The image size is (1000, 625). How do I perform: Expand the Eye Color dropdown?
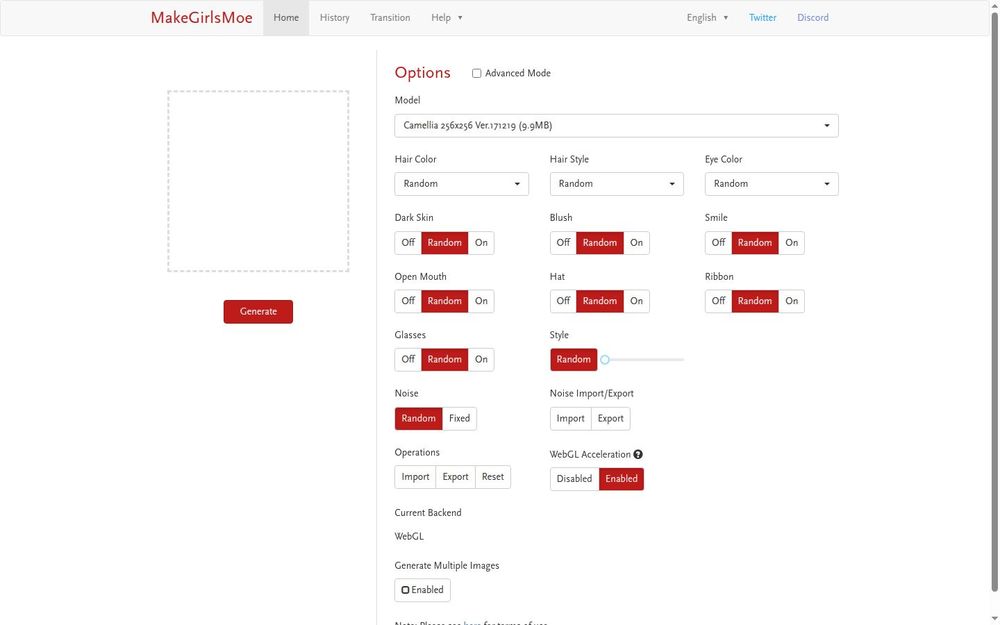coord(771,184)
